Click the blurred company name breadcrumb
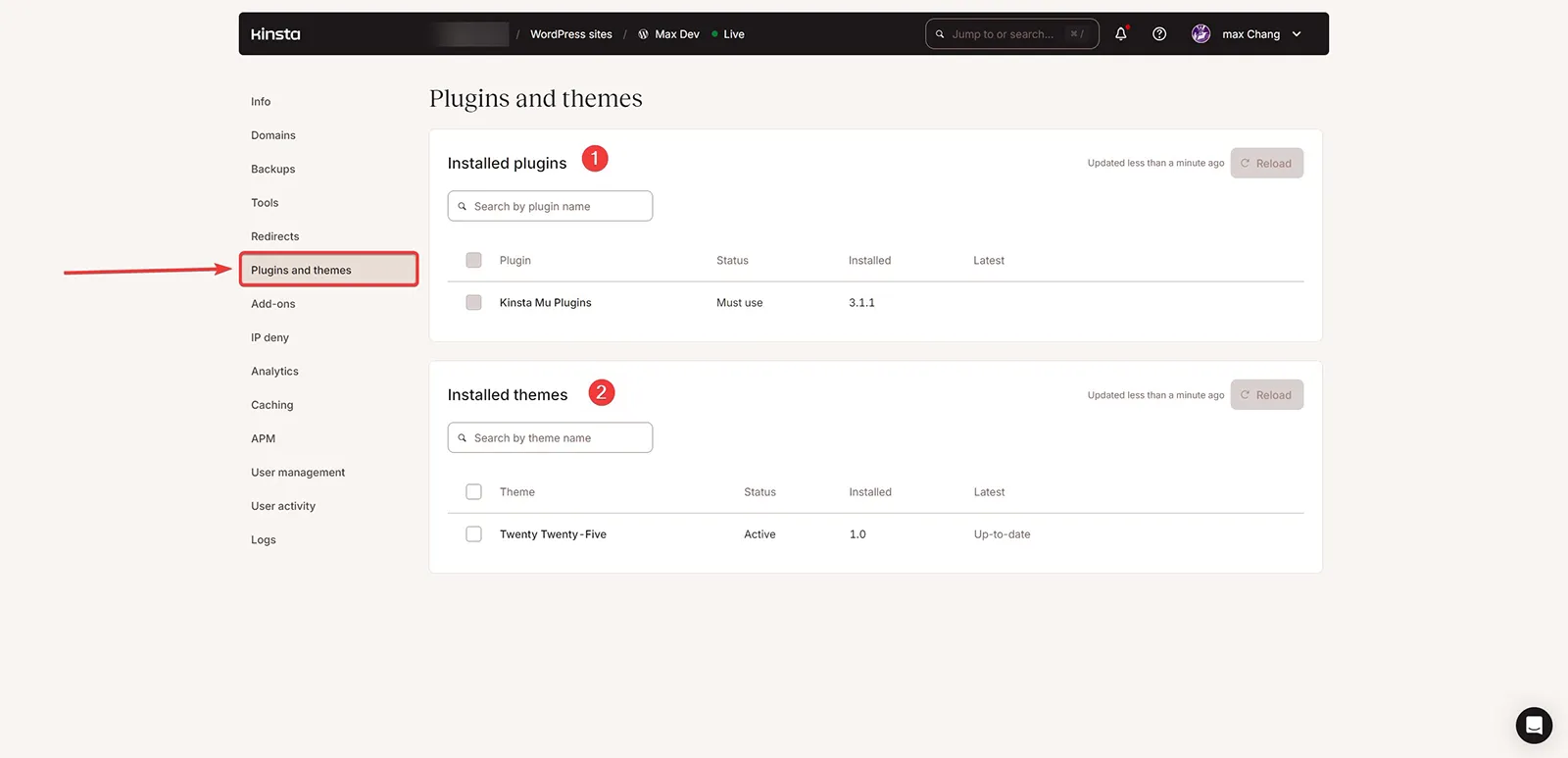 (471, 34)
